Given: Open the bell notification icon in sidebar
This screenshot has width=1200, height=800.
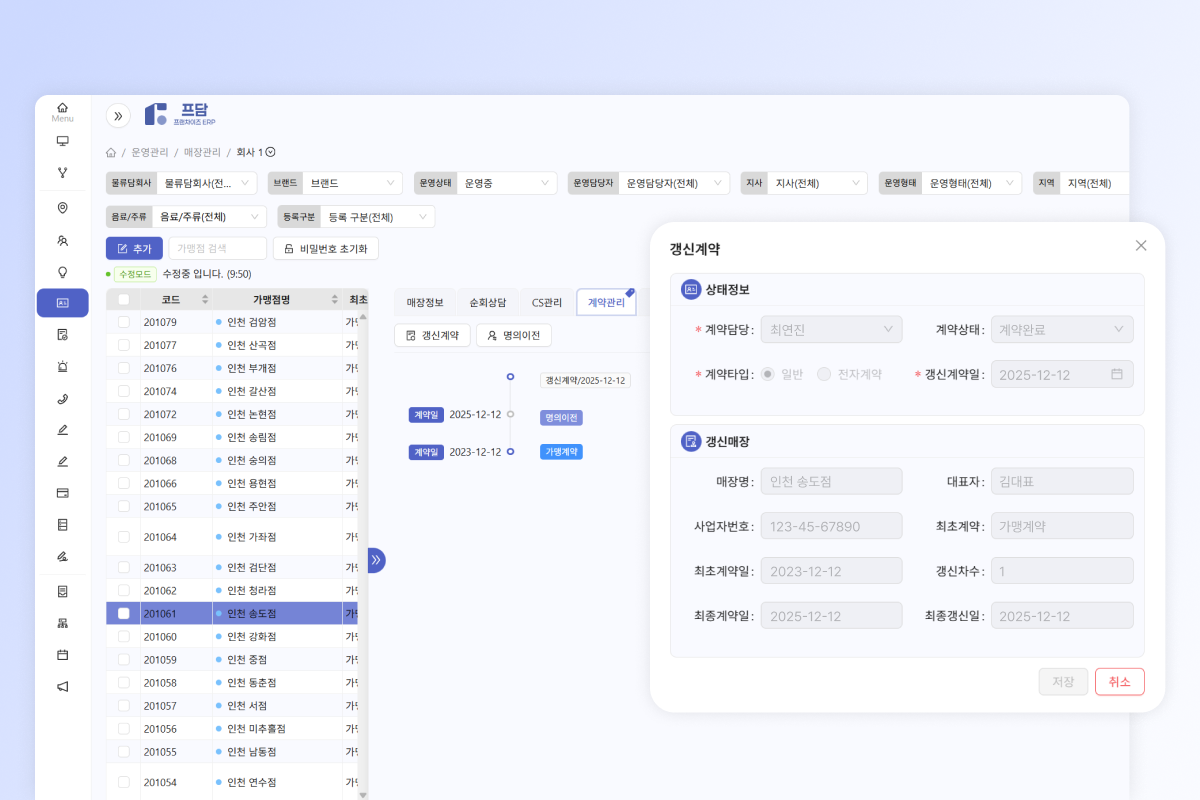Looking at the screenshot, I should (62, 366).
